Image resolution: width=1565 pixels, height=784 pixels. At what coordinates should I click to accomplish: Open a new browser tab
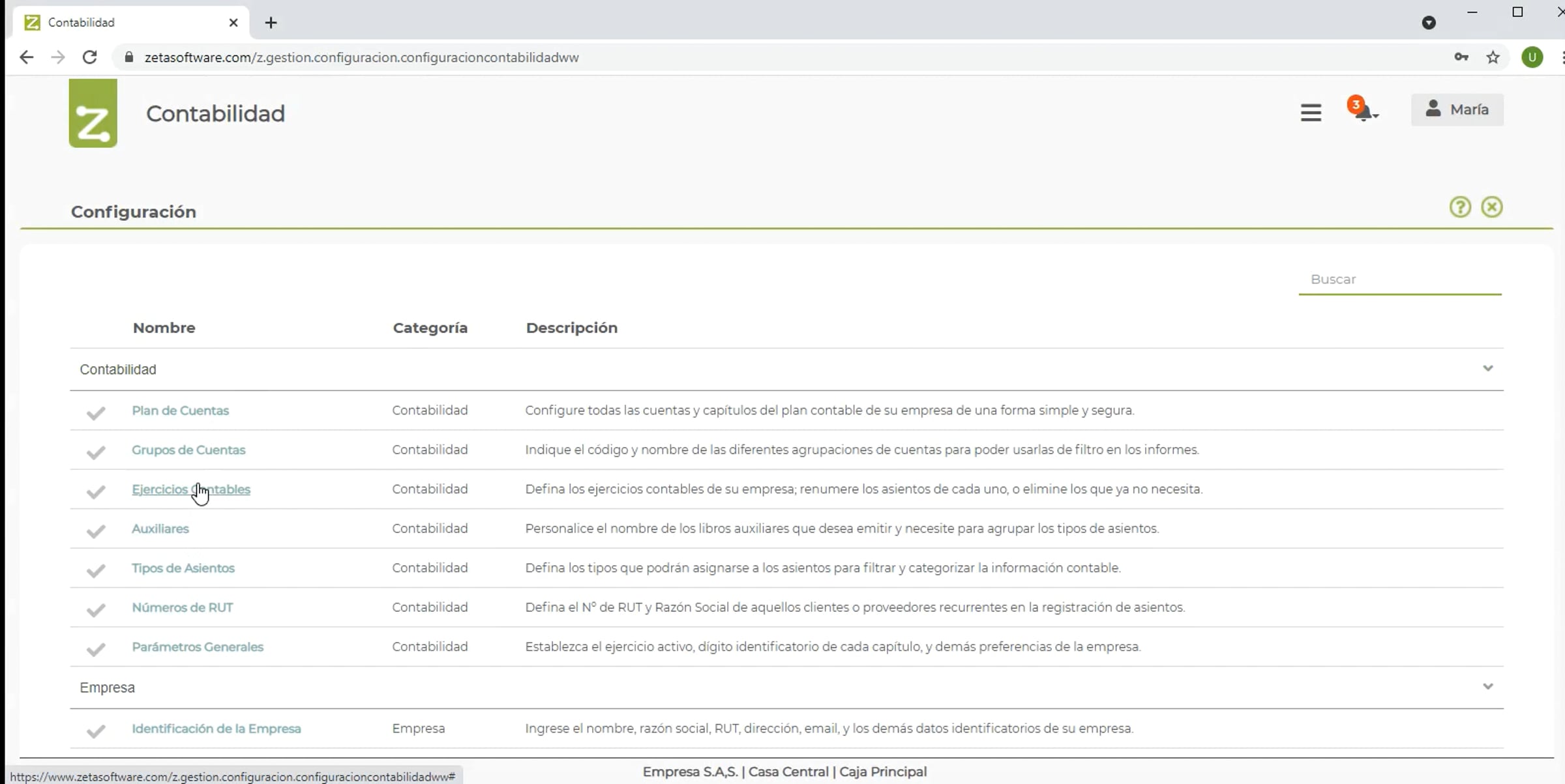(271, 23)
